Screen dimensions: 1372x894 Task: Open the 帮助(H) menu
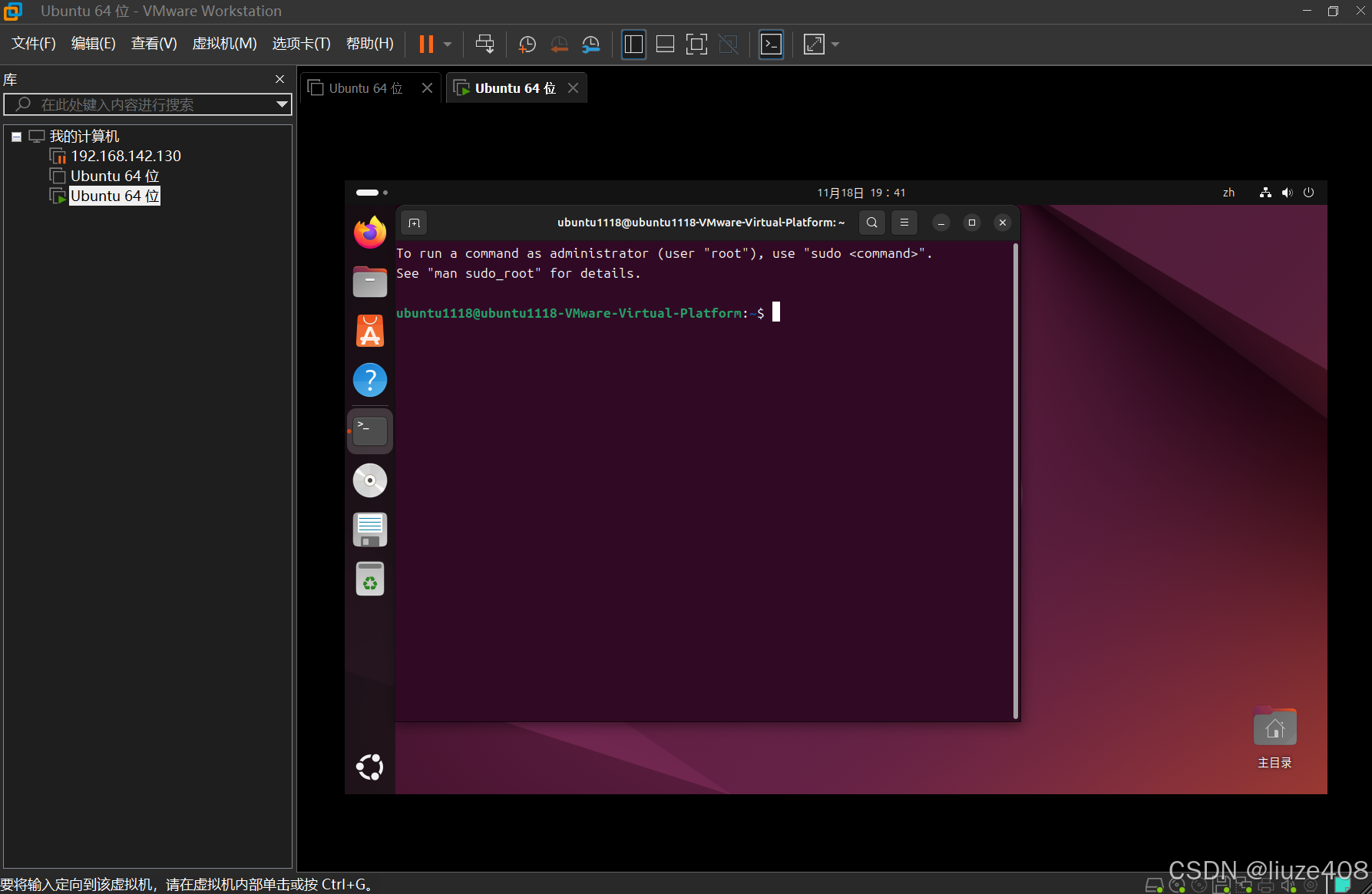(x=369, y=43)
